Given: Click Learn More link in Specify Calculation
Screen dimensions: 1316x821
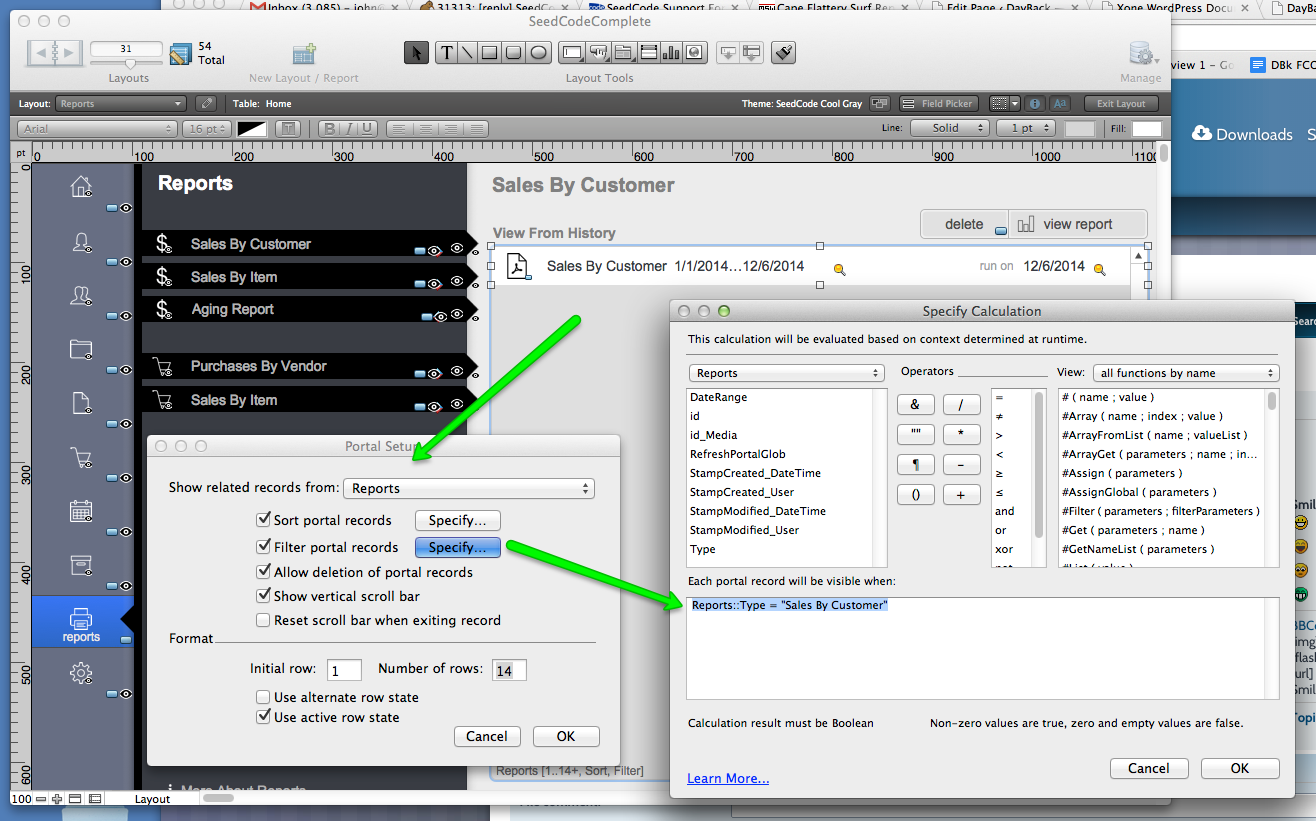Looking at the screenshot, I should [x=727, y=778].
